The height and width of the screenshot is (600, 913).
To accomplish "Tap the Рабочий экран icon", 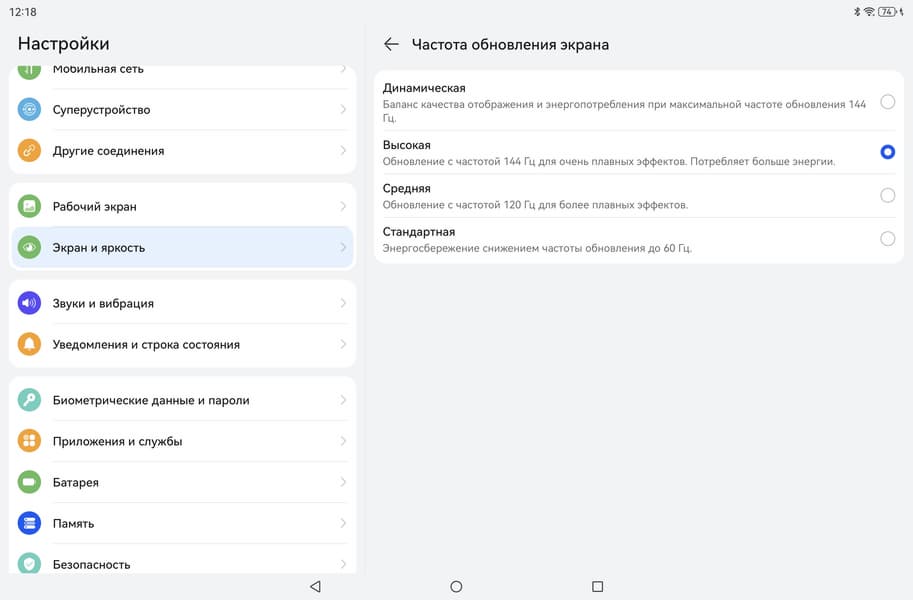I will coord(29,206).
